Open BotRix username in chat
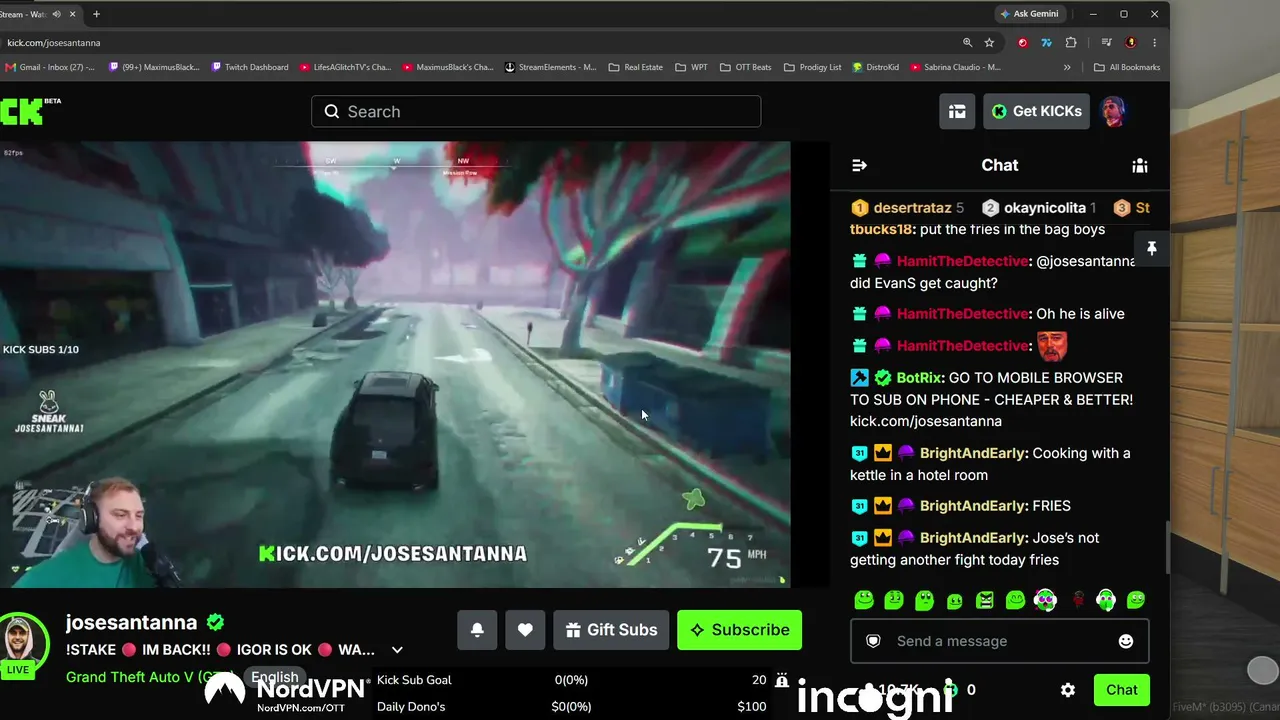 [x=920, y=378]
